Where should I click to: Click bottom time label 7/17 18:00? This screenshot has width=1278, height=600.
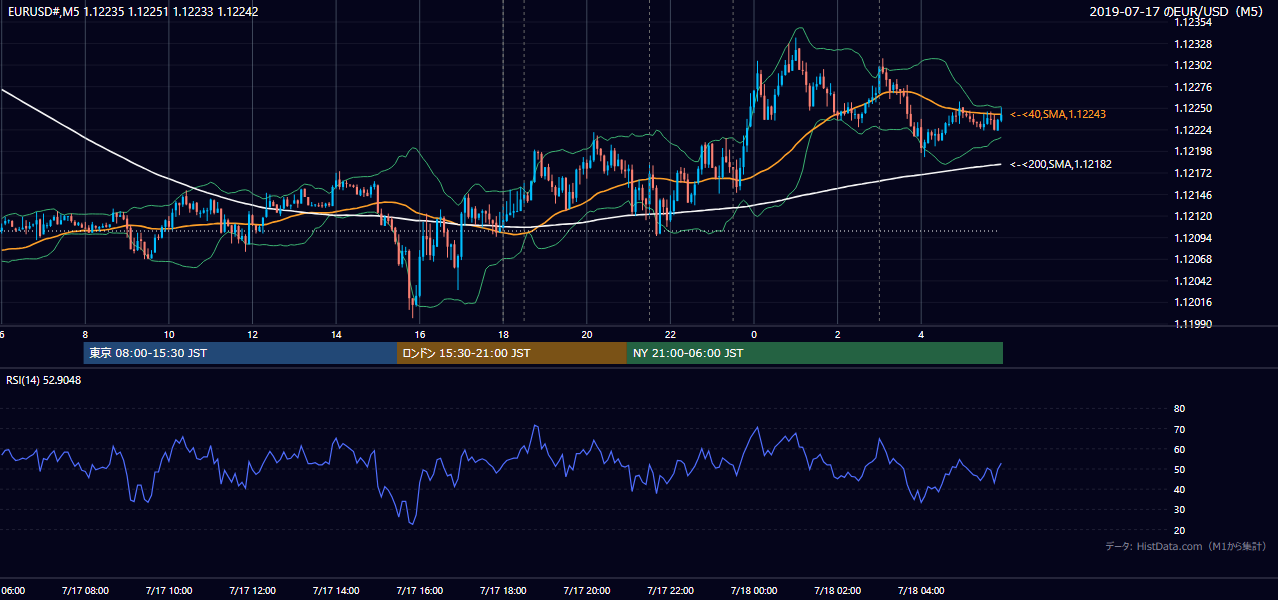[503, 591]
